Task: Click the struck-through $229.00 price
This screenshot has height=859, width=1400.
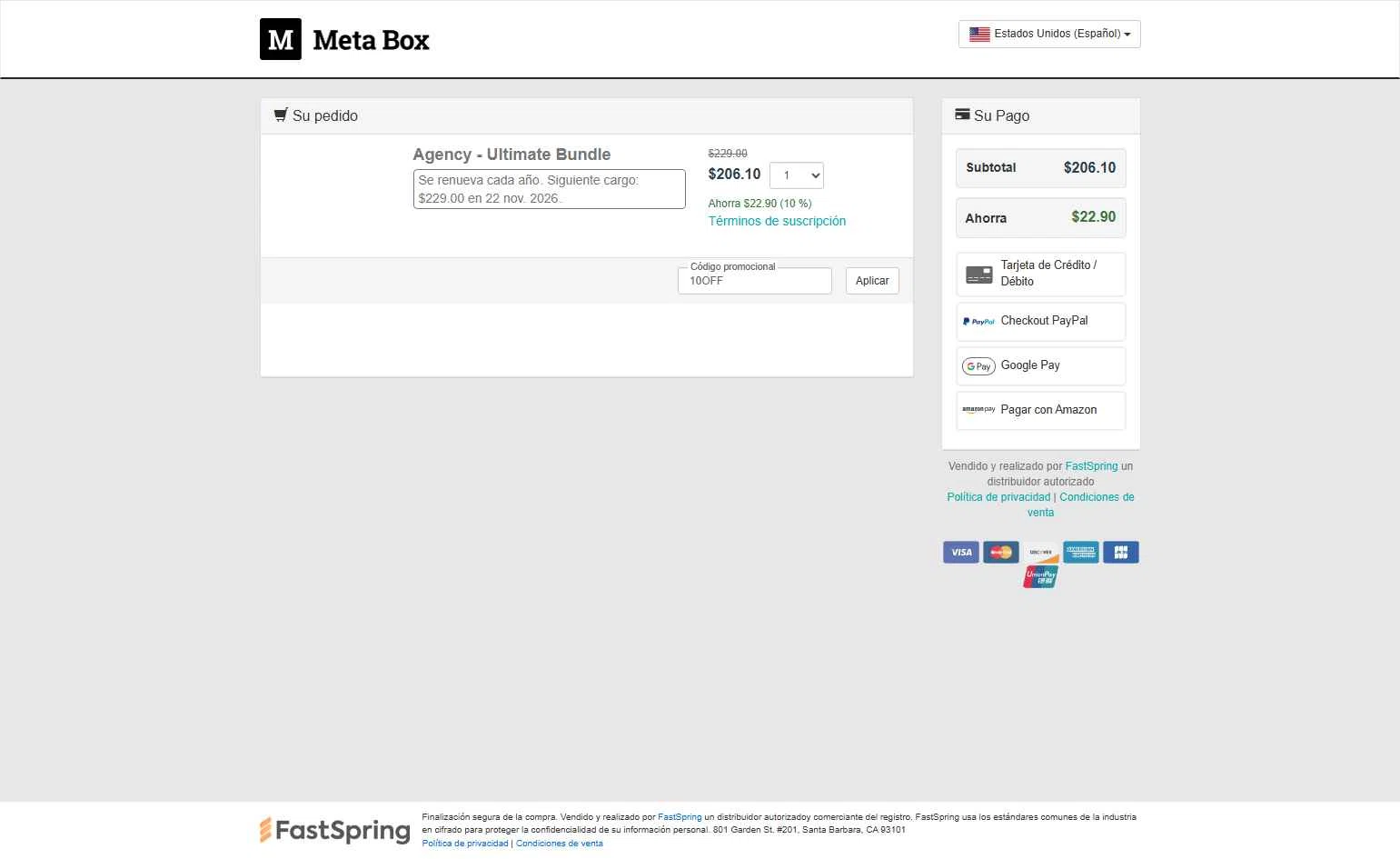Action: pos(728,154)
